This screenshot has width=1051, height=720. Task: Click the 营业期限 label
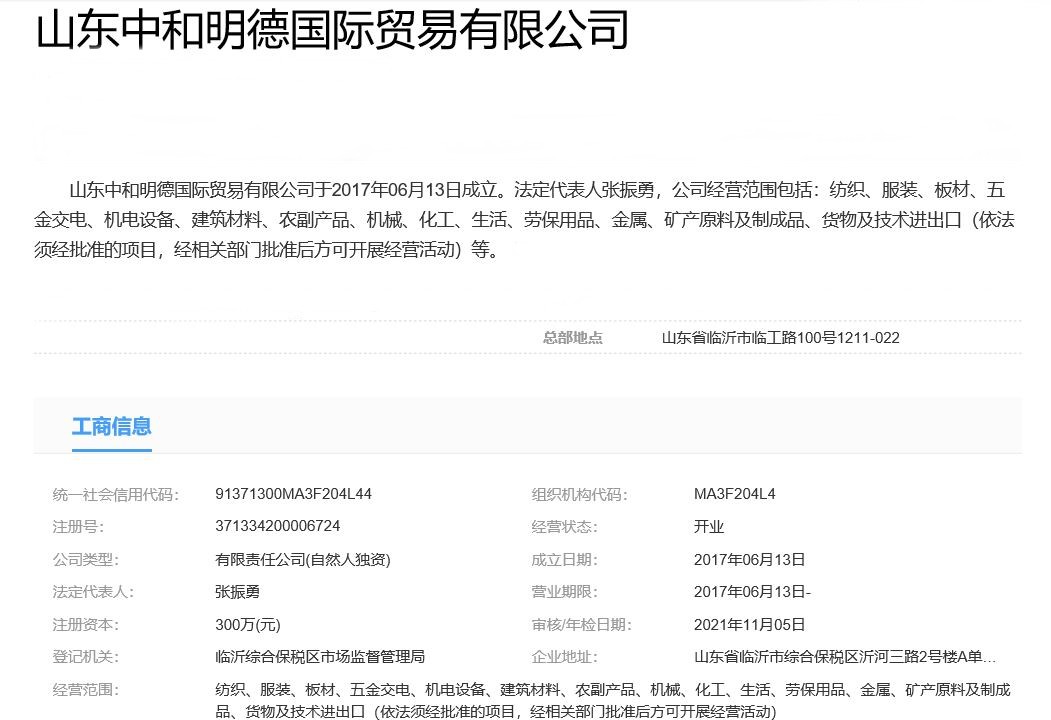(564, 592)
